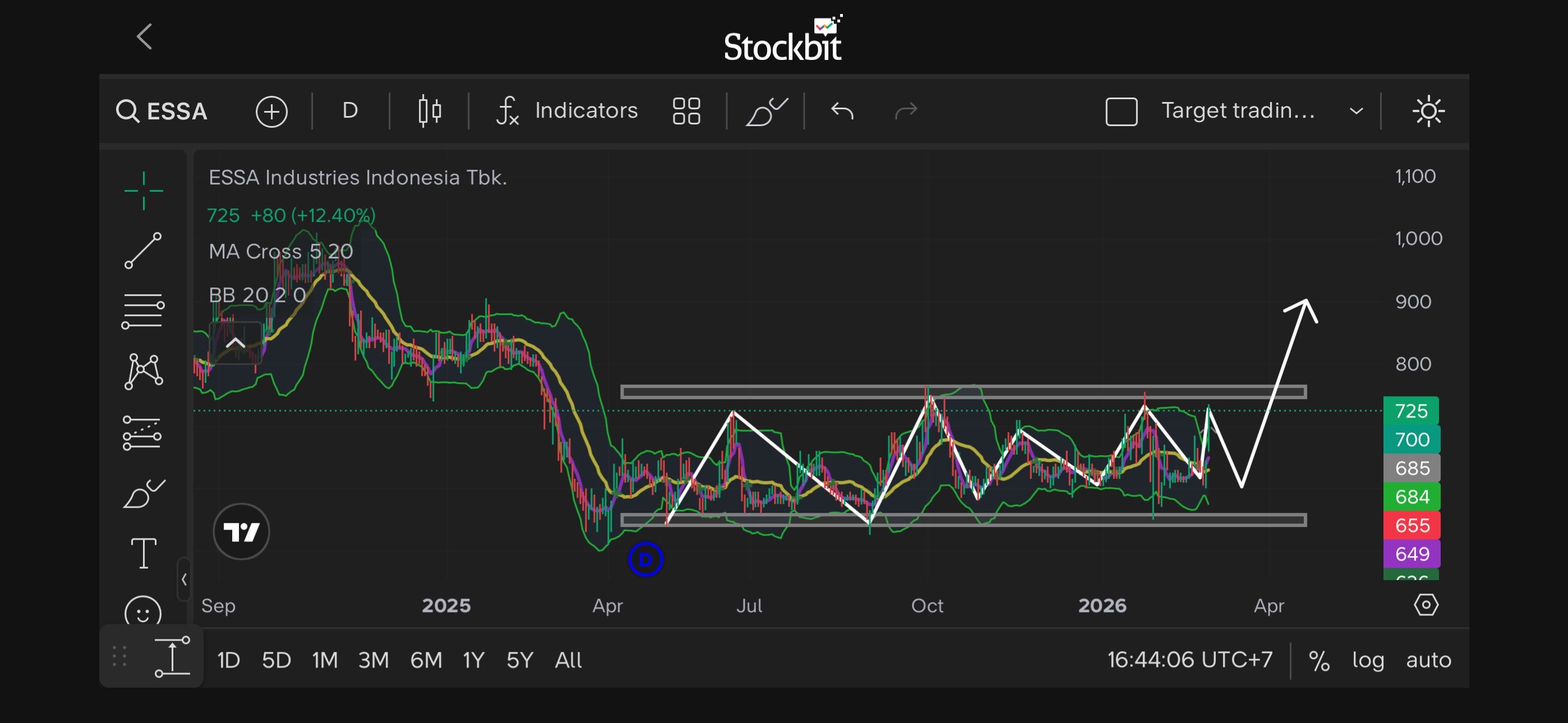The width and height of the screenshot is (1568, 723).
Task: Click the undo arrow
Action: click(x=842, y=112)
